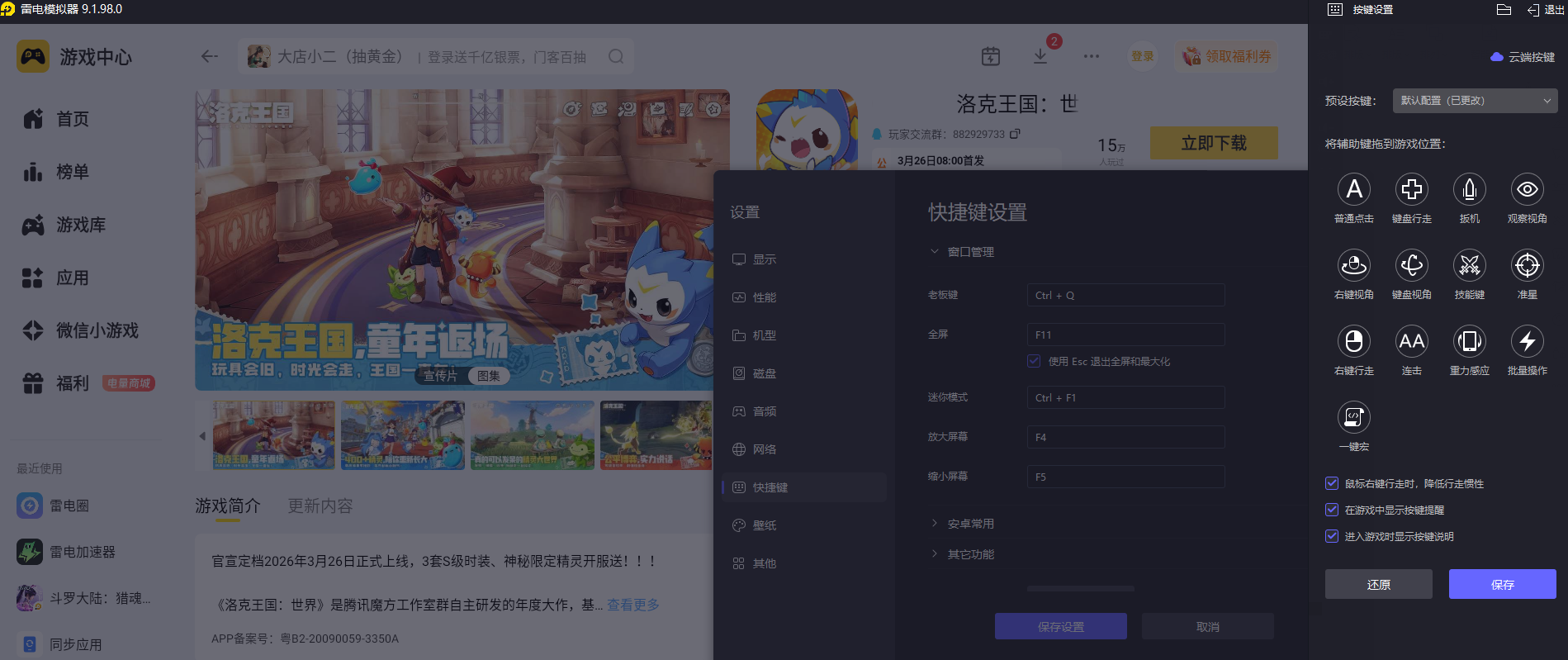Open 查看更多 link in game intro
This screenshot has width=1568, height=660.
[633, 605]
